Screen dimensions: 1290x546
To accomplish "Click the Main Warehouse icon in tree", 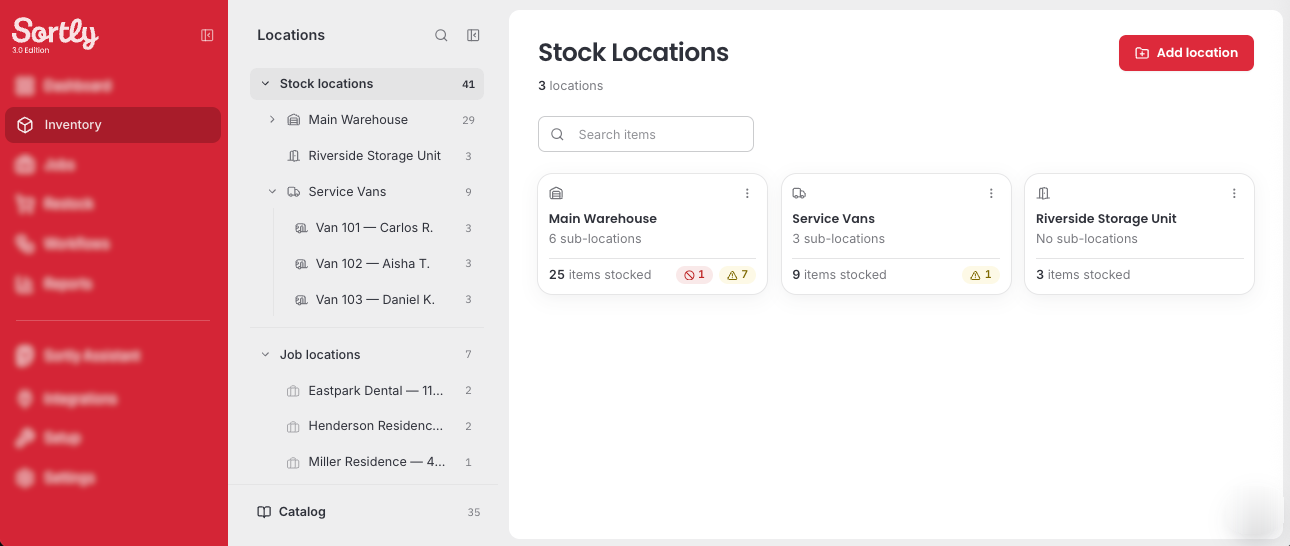I will click(294, 120).
